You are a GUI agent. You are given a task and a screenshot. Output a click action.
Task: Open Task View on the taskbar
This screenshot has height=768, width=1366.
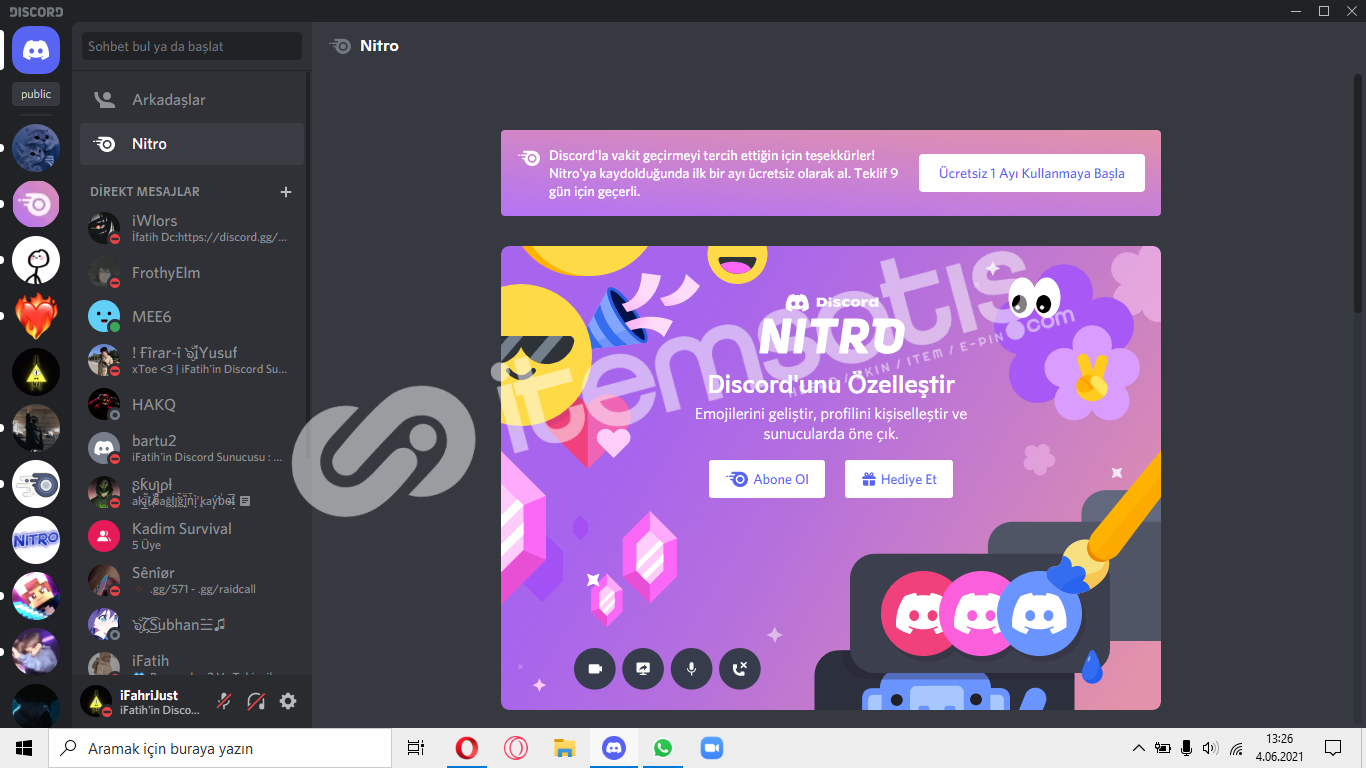pos(416,748)
